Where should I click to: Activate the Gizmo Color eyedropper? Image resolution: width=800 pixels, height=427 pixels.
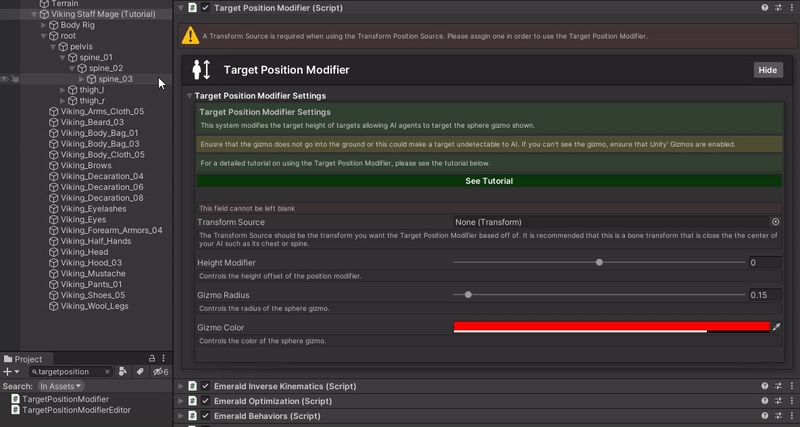coord(777,327)
